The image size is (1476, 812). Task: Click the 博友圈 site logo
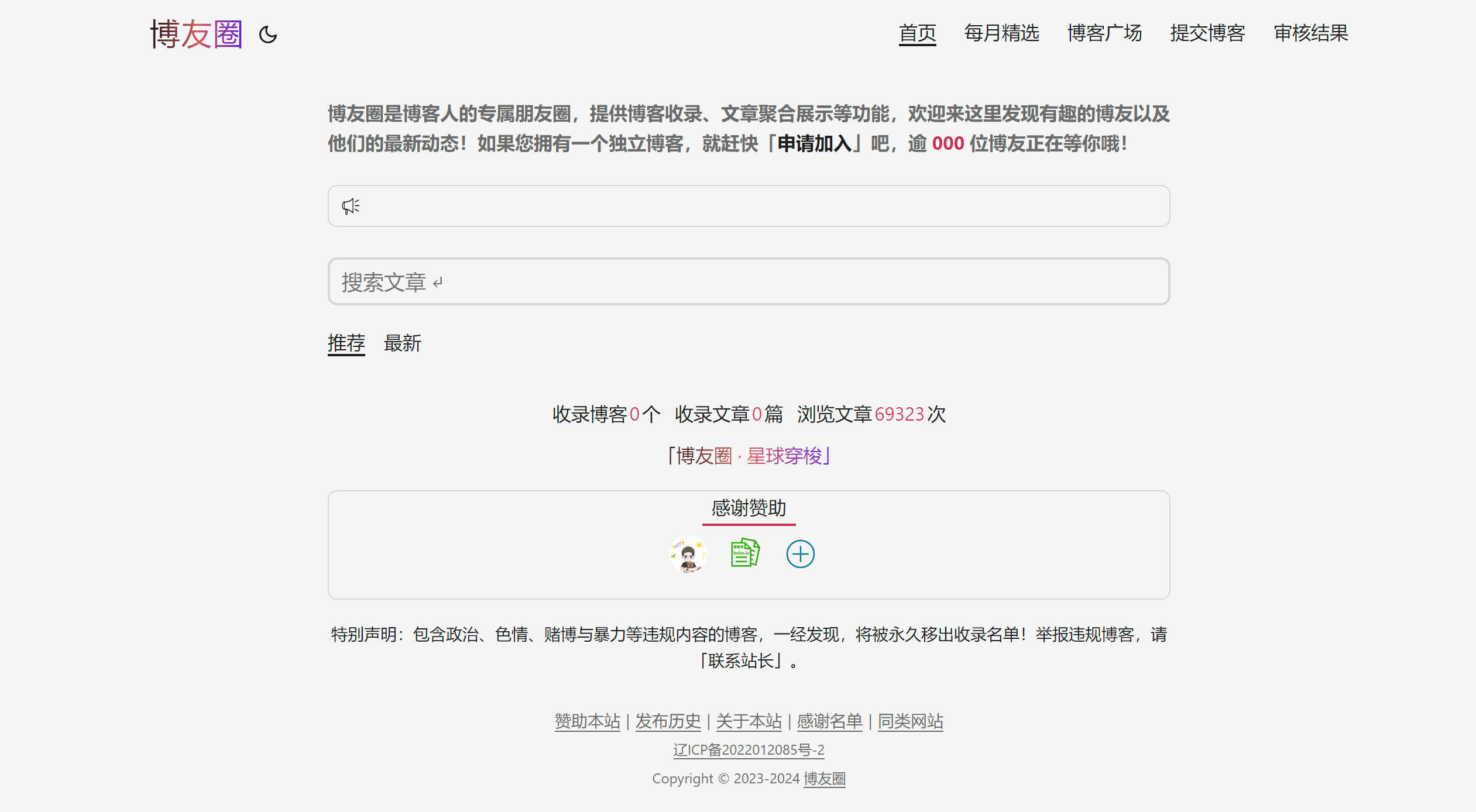coord(196,34)
